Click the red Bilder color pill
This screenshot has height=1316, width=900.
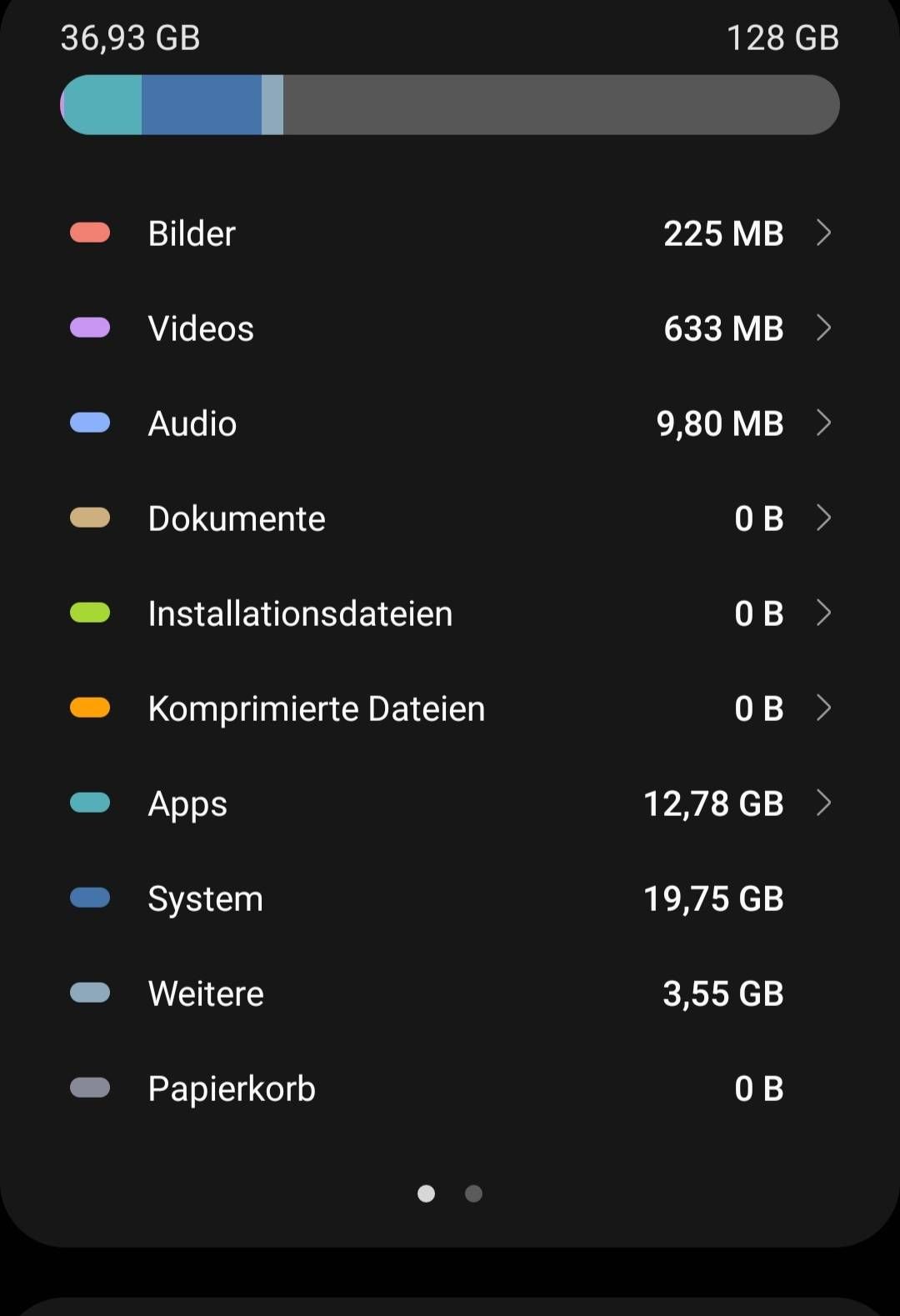tap(90, 233)
